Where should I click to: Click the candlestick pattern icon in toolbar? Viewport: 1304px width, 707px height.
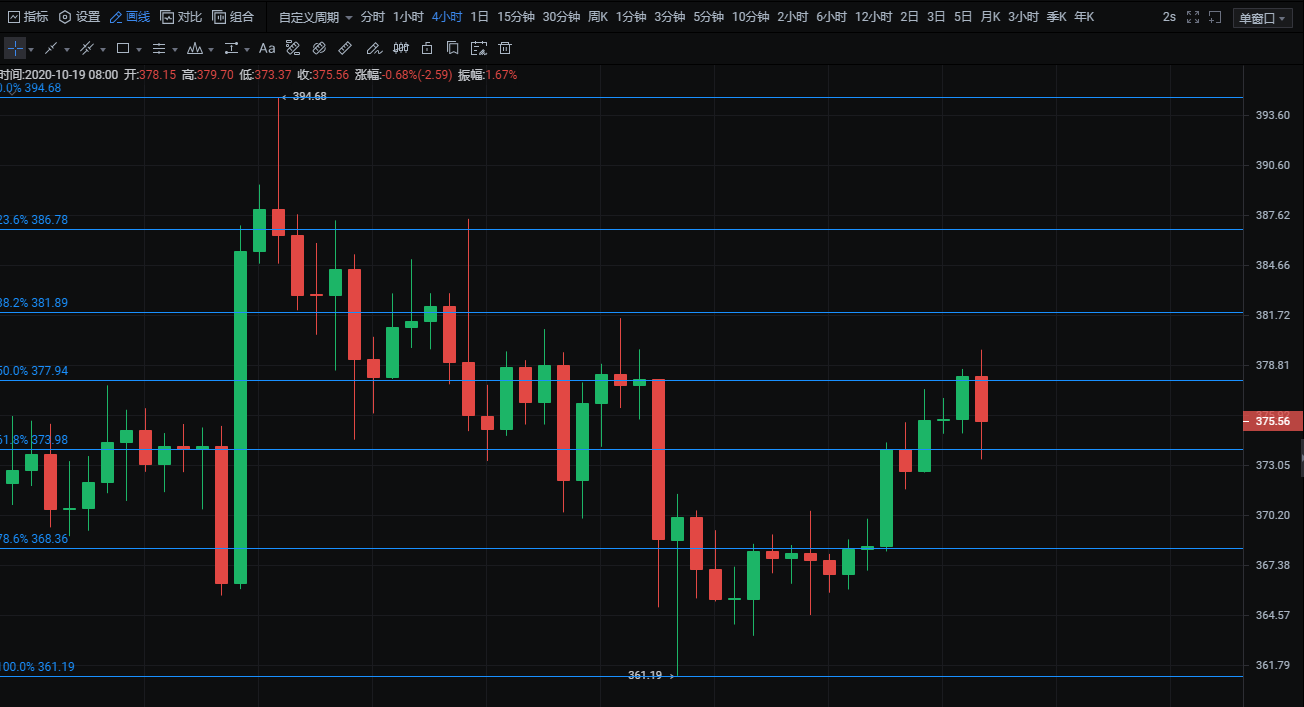(x=401, y=48)
